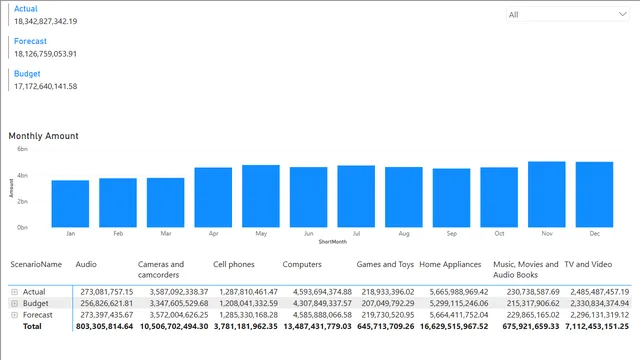640x360 pixels.
Task: Select the Jul bar in chart
Action: coord(356,196)
